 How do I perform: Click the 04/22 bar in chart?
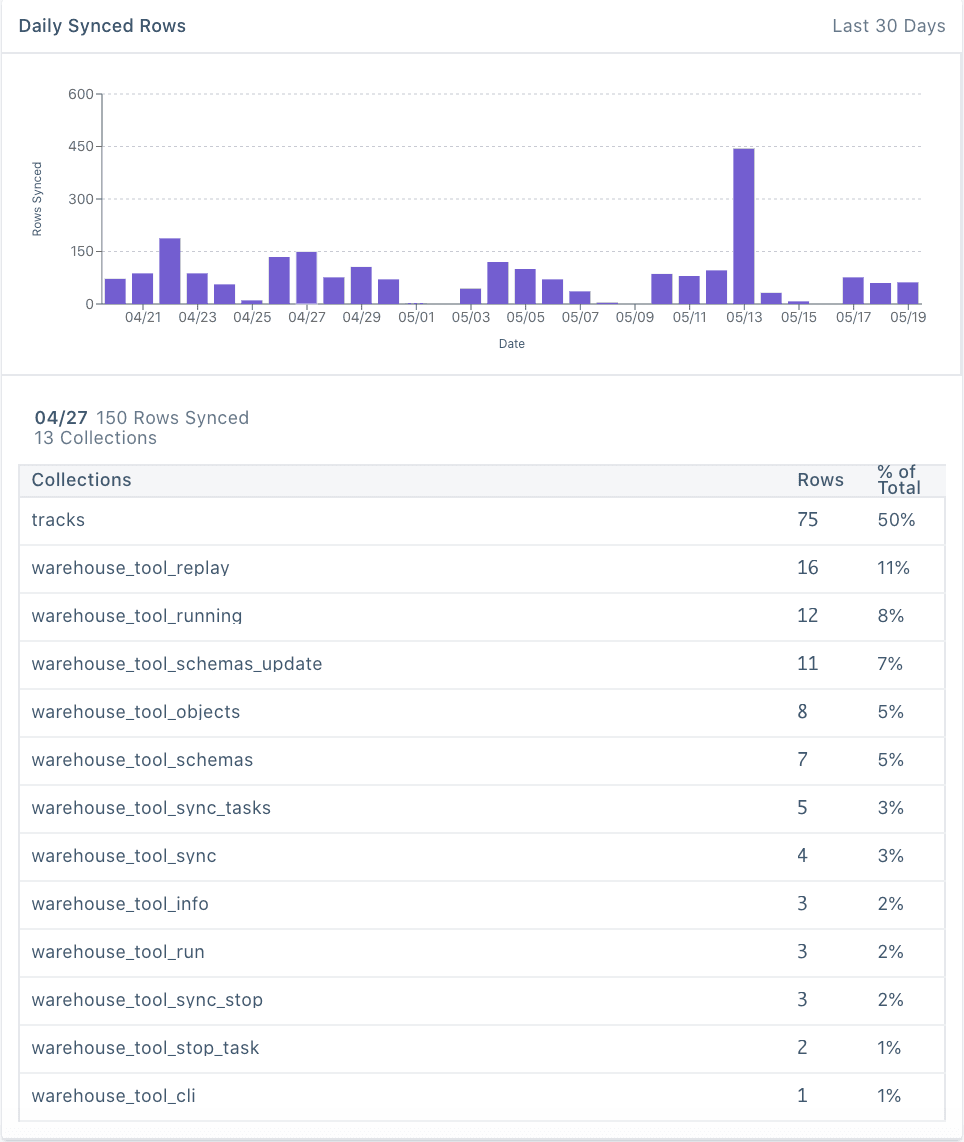click(x=170, y=271)
